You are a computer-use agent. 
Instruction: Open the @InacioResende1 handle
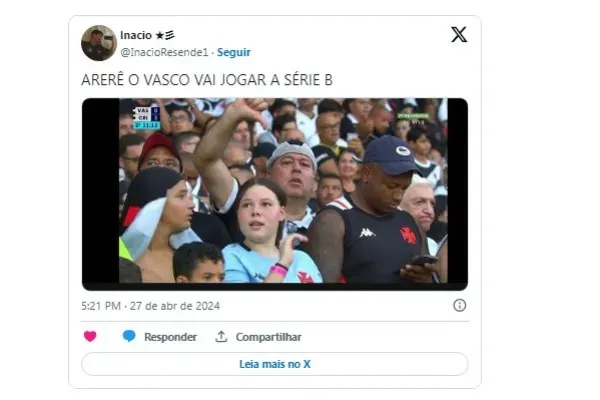pos(164,52)
